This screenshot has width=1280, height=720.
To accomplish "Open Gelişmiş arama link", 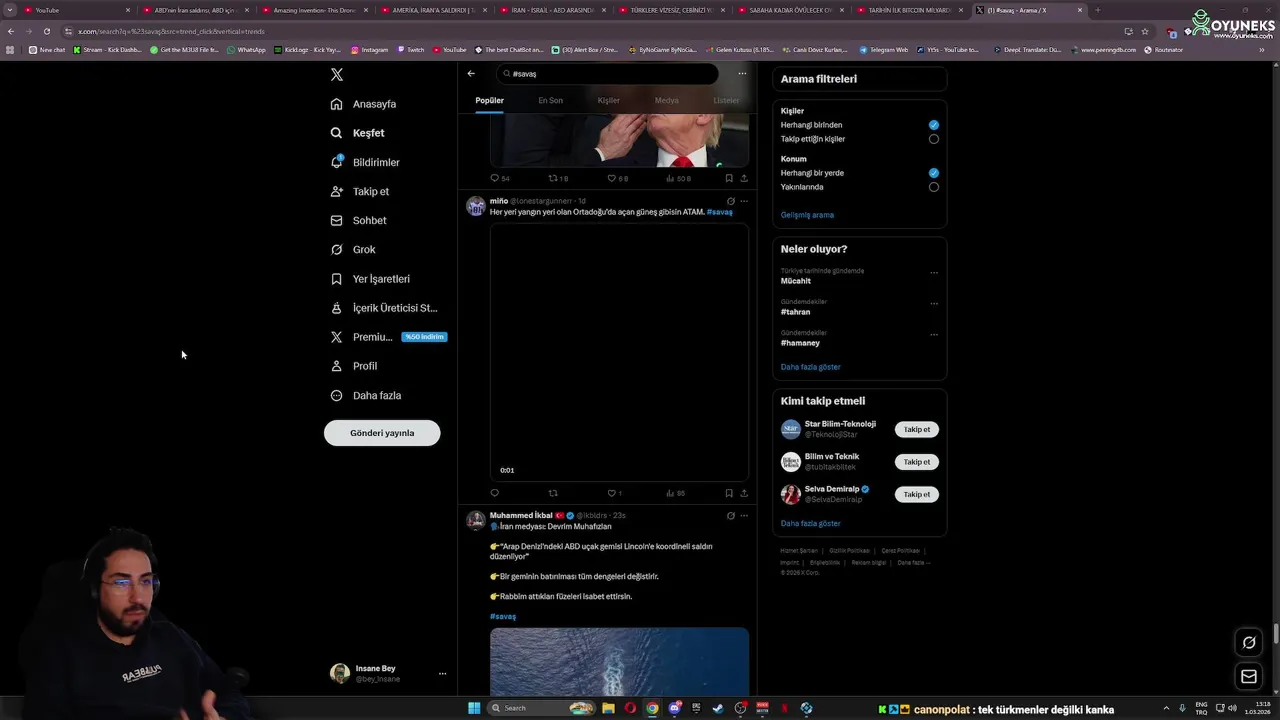I will tap(807, 215).
